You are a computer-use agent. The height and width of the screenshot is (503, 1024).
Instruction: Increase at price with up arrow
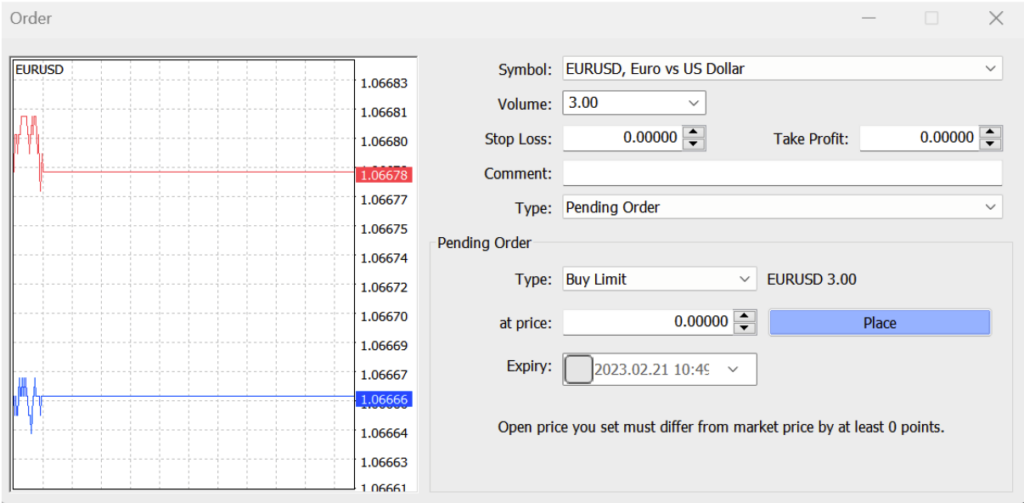coord(745,316)
